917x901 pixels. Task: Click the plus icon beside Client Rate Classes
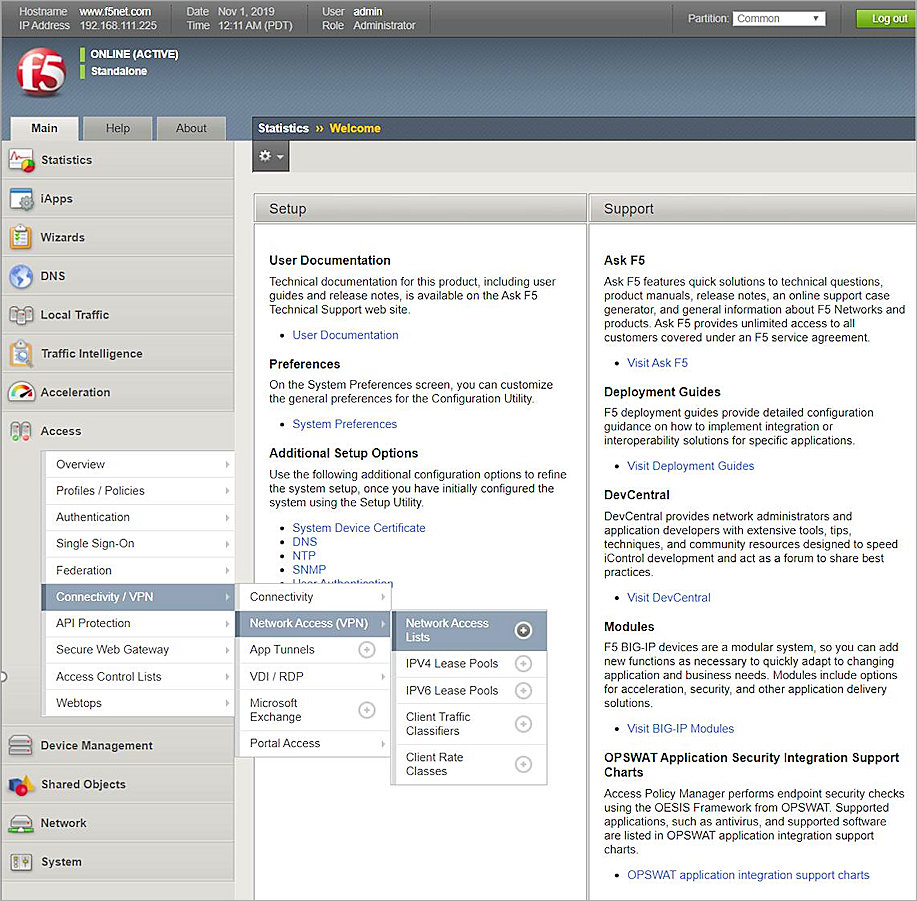coord(523,765)
